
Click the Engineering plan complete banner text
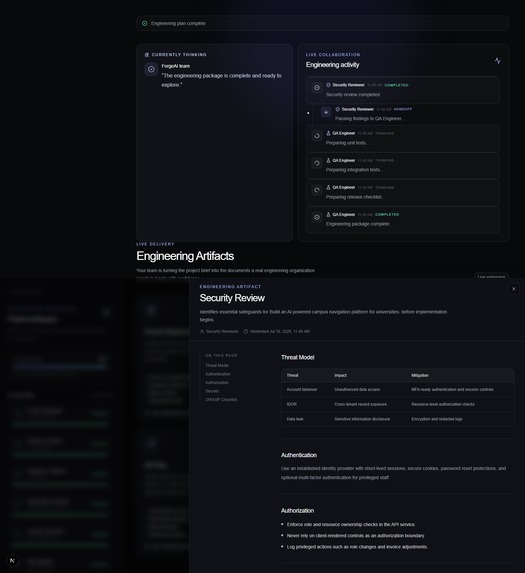[x=178, y=23]
